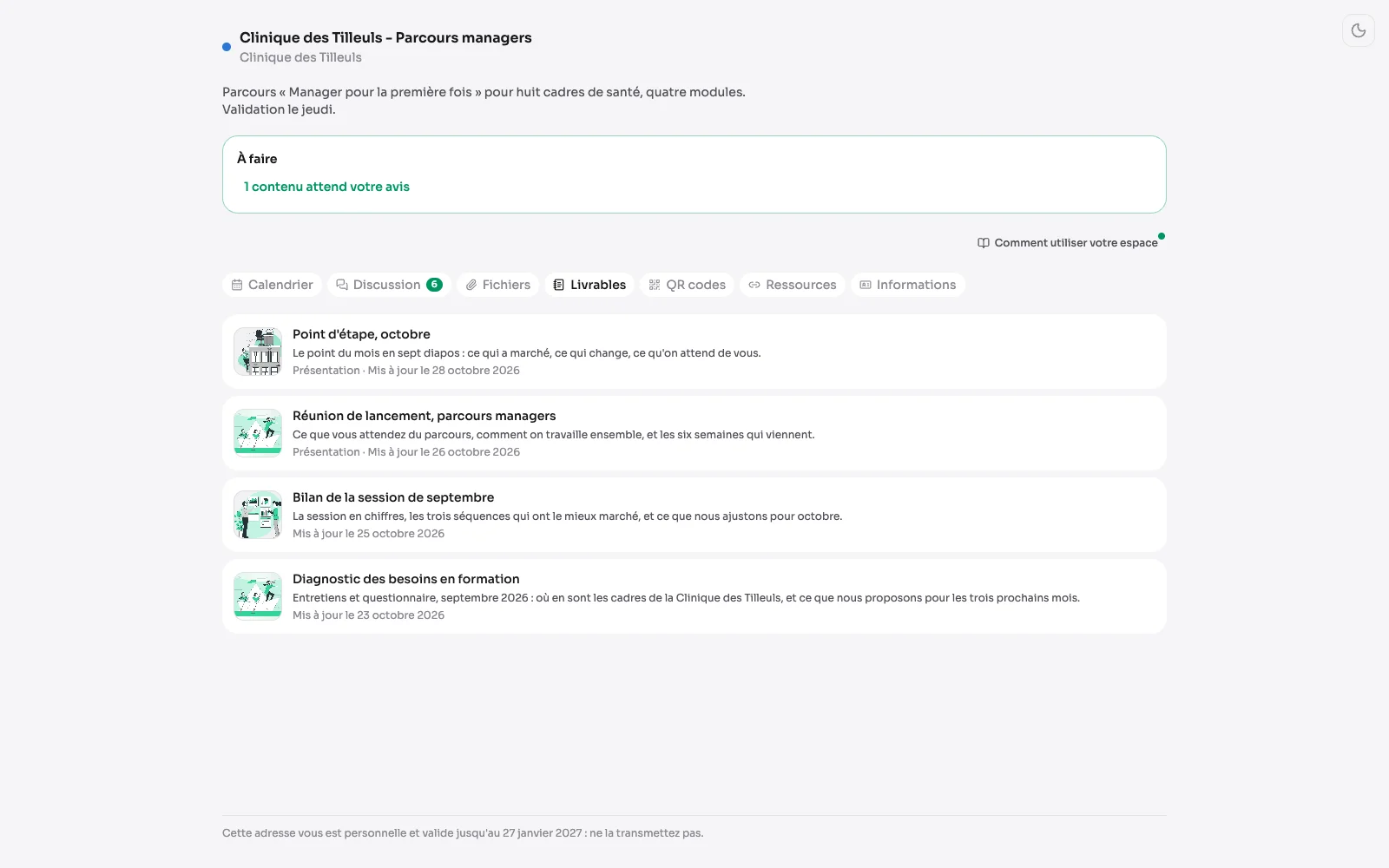Click the thumbnail for Point d'étape, octobre
This screenshot has width=1389, height=868.
pyautogui.click(x=258, y=352)
